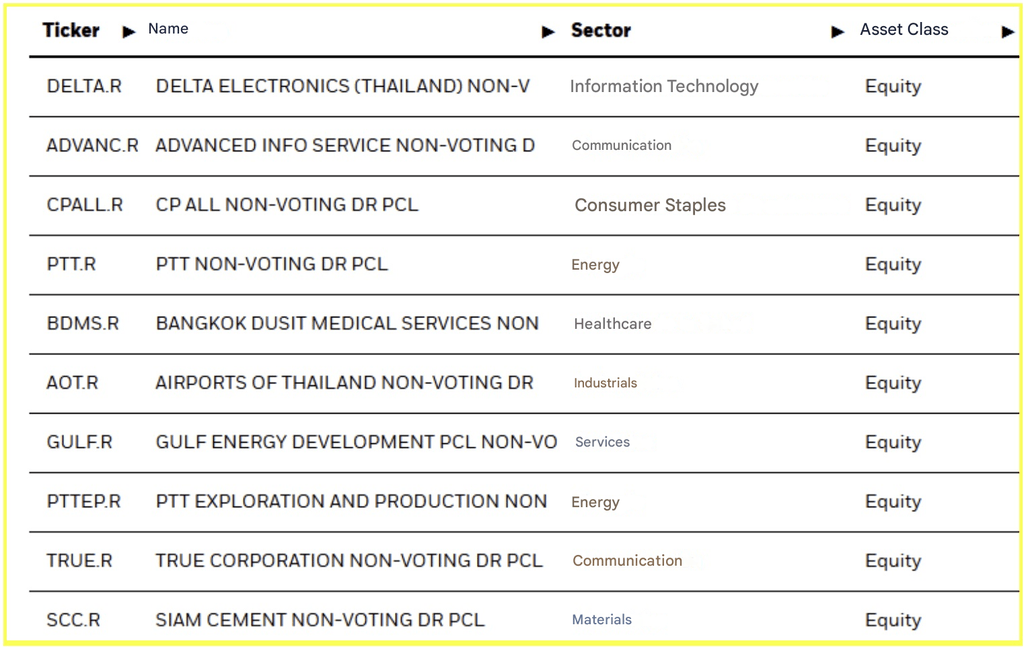Viewport: 1024px width, 647px height.
Task: Select BDMS.R ticker cell
Action: point(83,323)
